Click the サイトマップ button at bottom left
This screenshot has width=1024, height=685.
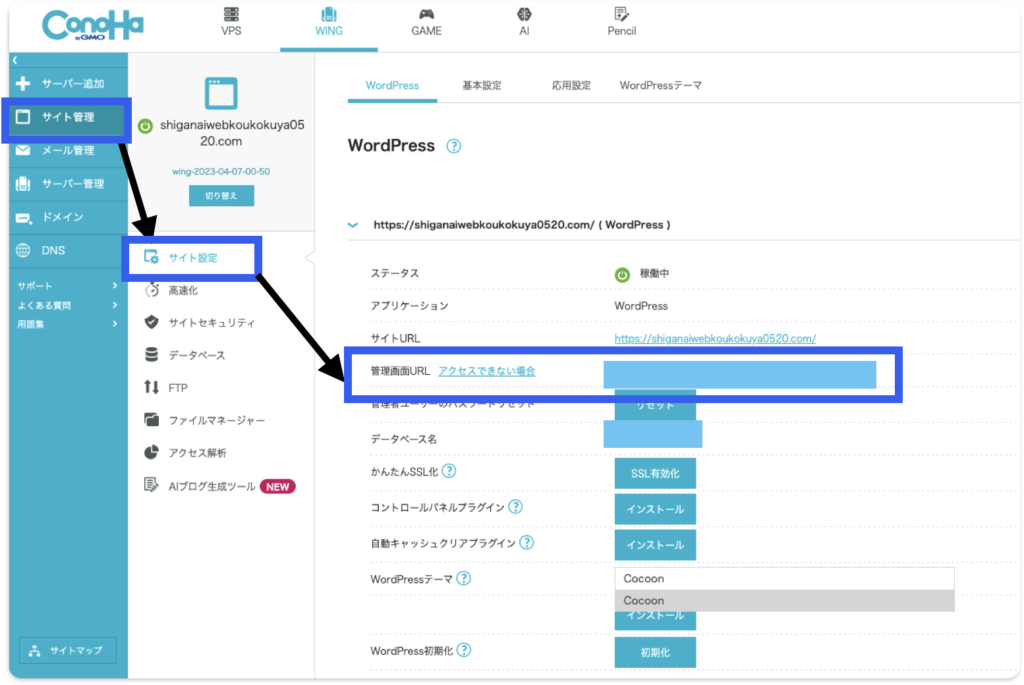click(68, 650)
